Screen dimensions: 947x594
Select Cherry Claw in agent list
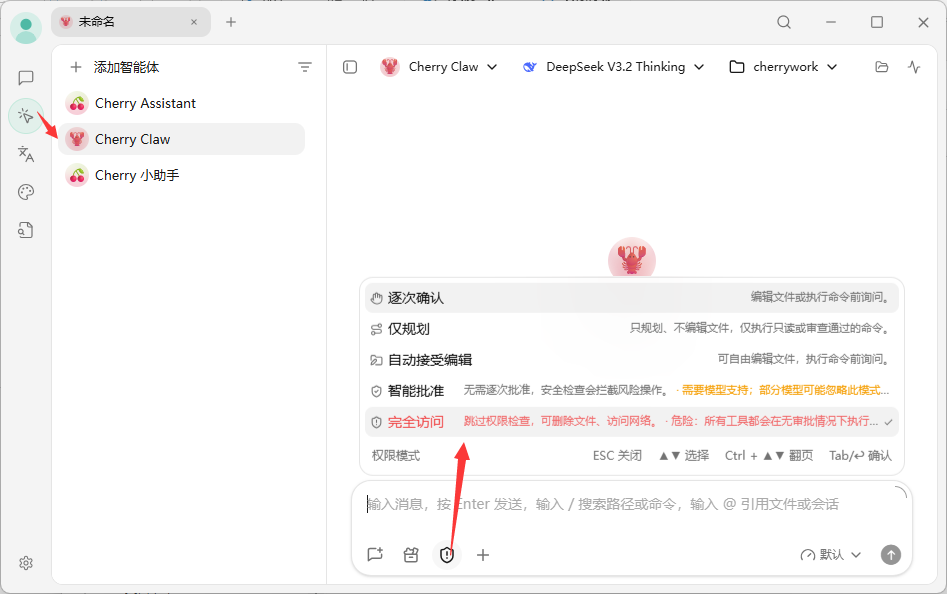pyautogui.click(x=181, y=139)
